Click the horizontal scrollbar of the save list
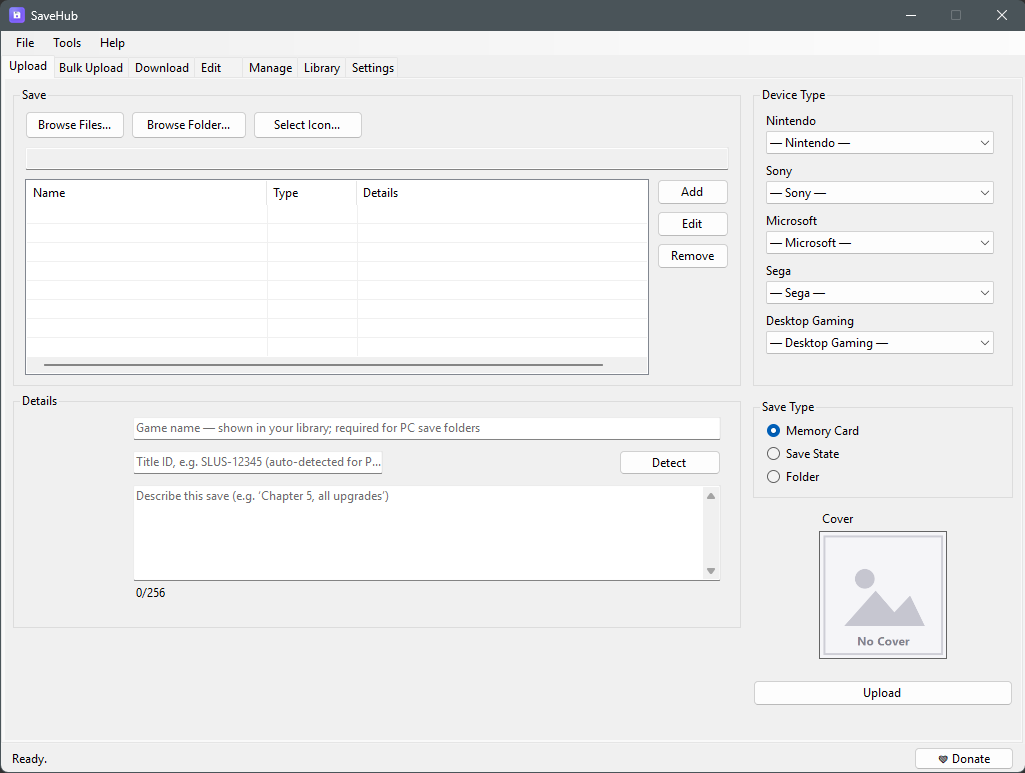 [323, 365]
